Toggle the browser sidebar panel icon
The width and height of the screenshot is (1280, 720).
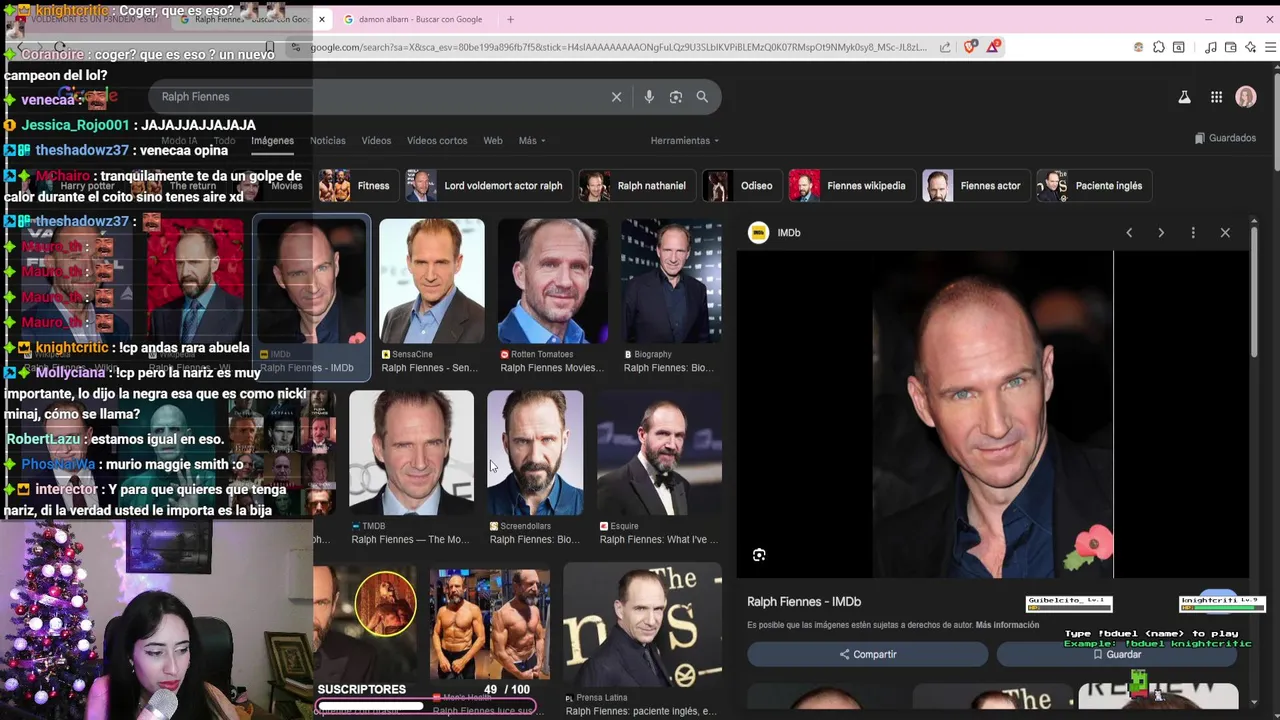[1179, 47]
